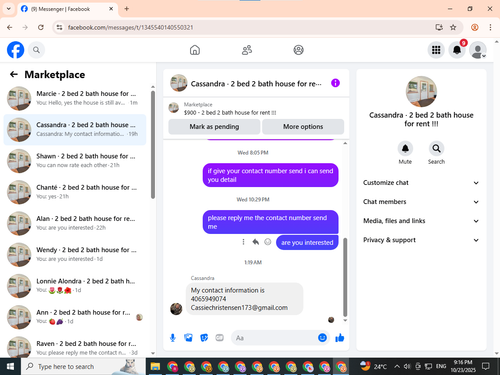
Task: Open the tab search dropdown arrow
Action: coord(9,9)
